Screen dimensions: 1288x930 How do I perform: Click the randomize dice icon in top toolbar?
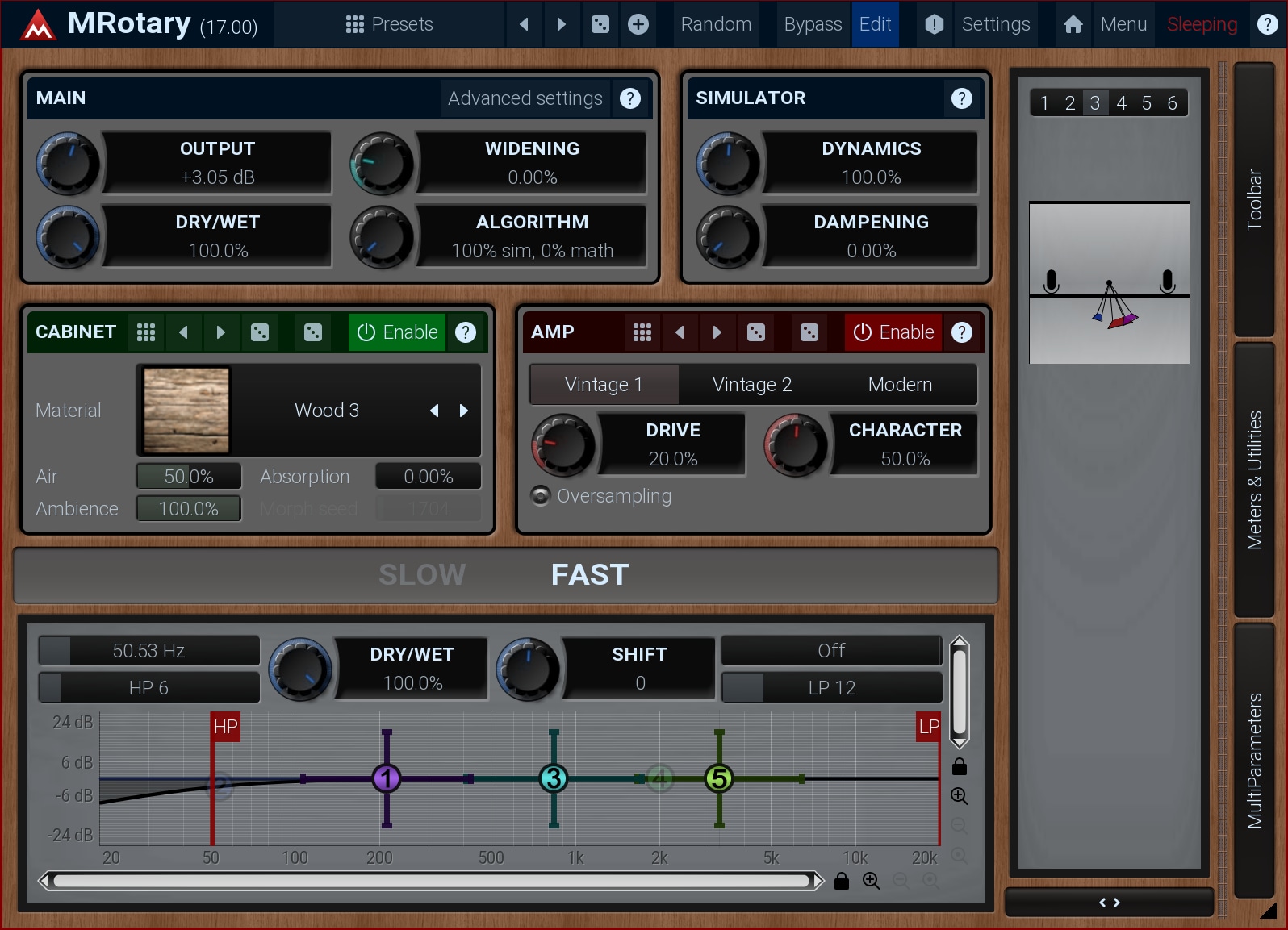coord(600,24)
